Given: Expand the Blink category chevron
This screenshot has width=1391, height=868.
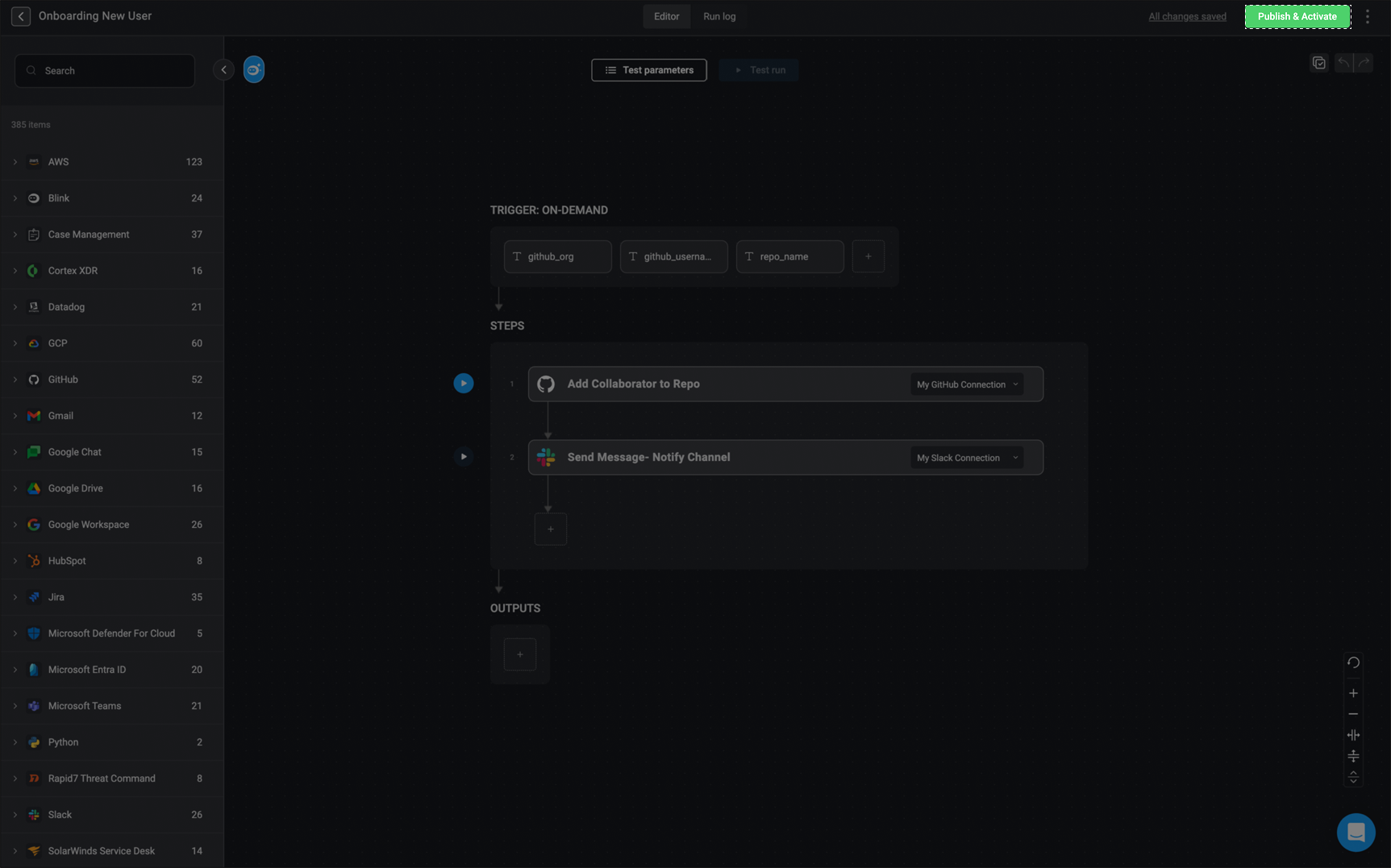Looking at the screenshot, I should click(15, 198).
